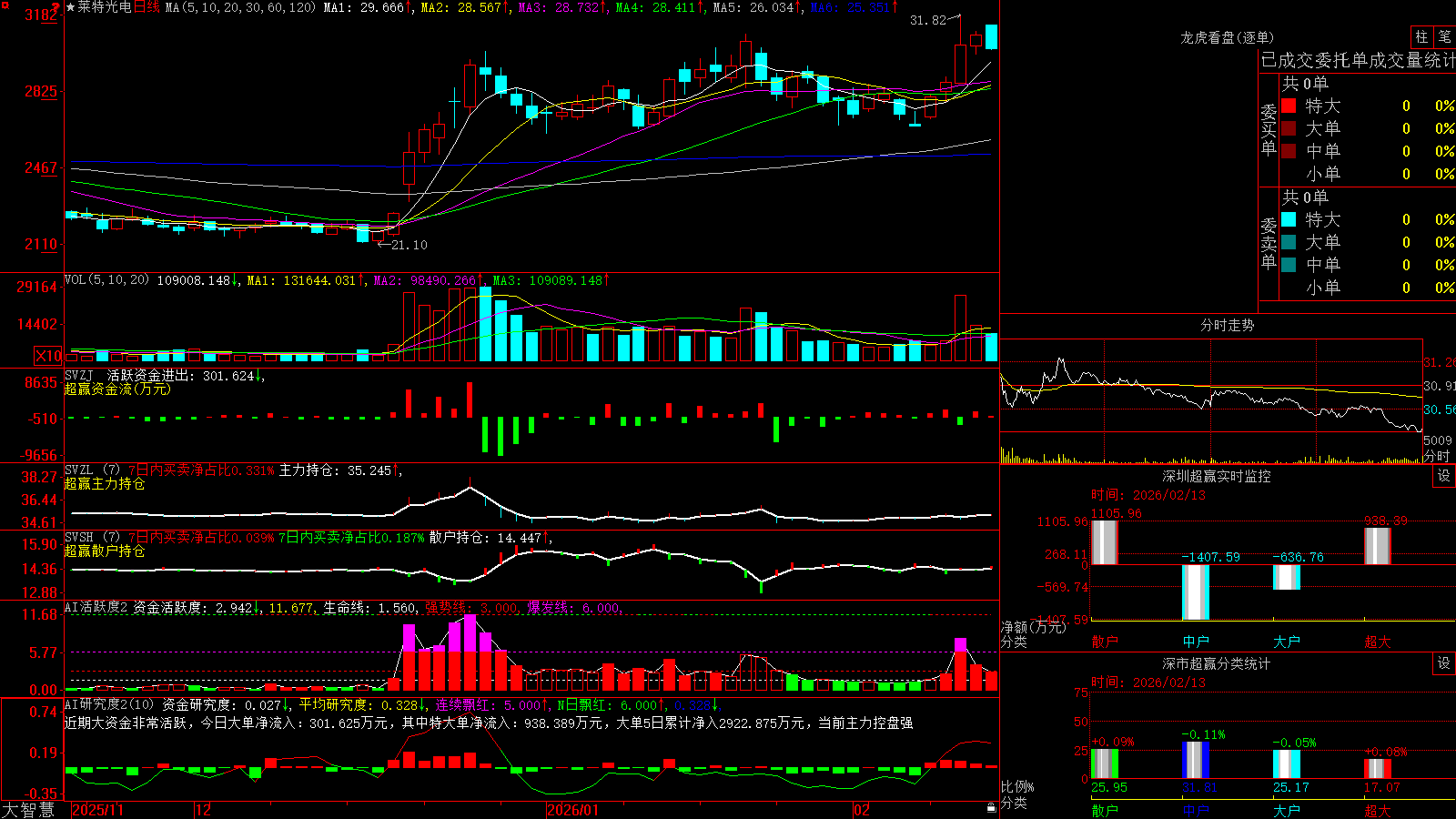Viewport: 1456px width, 819px height.
Task: Click the SVSH (7) indicator name
Action: (92, 538)
